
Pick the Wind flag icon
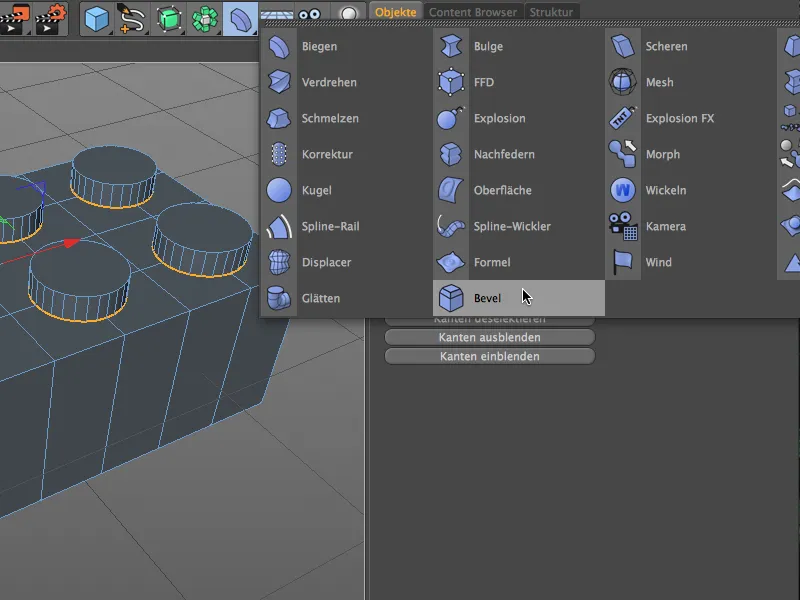point(623,262)
